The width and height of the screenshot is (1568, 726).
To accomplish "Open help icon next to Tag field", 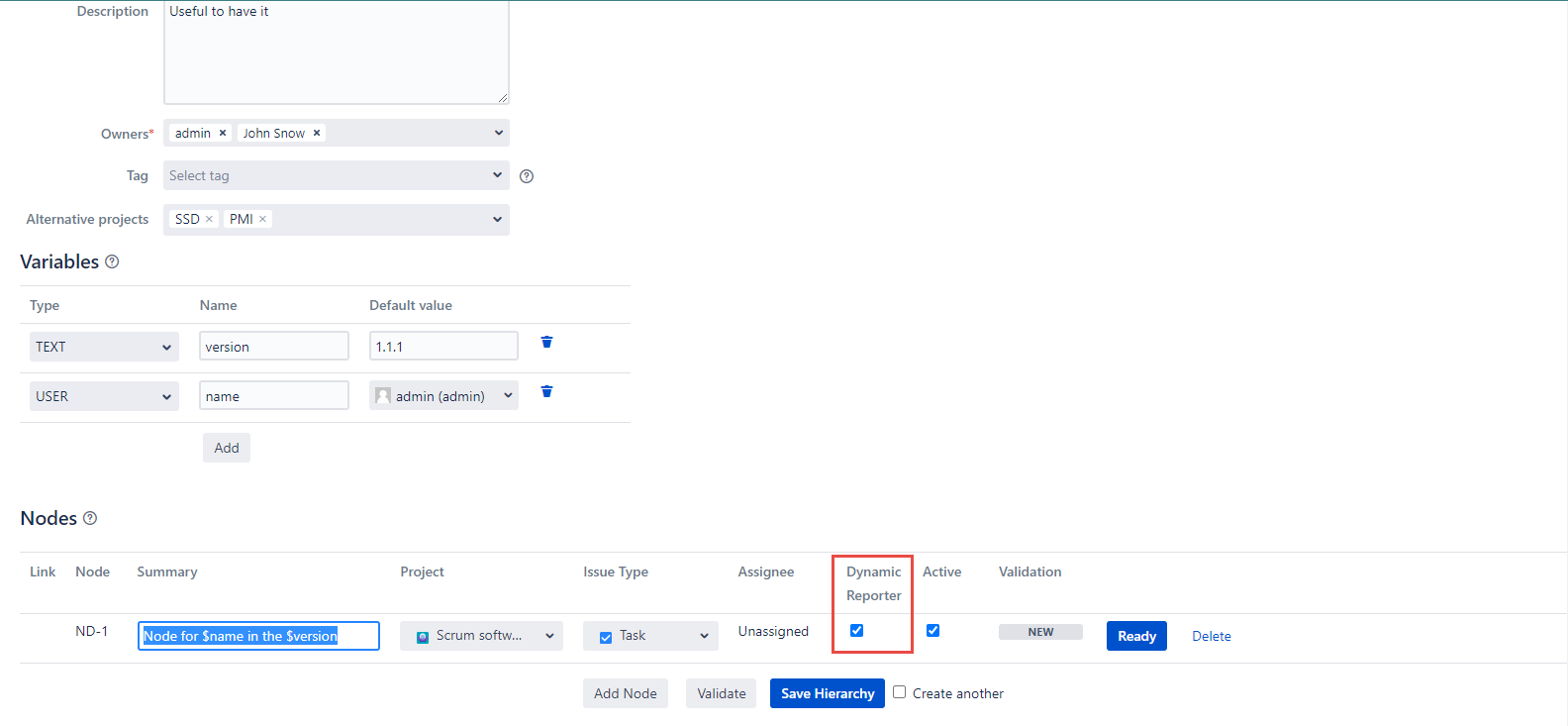I will point(527,176).
